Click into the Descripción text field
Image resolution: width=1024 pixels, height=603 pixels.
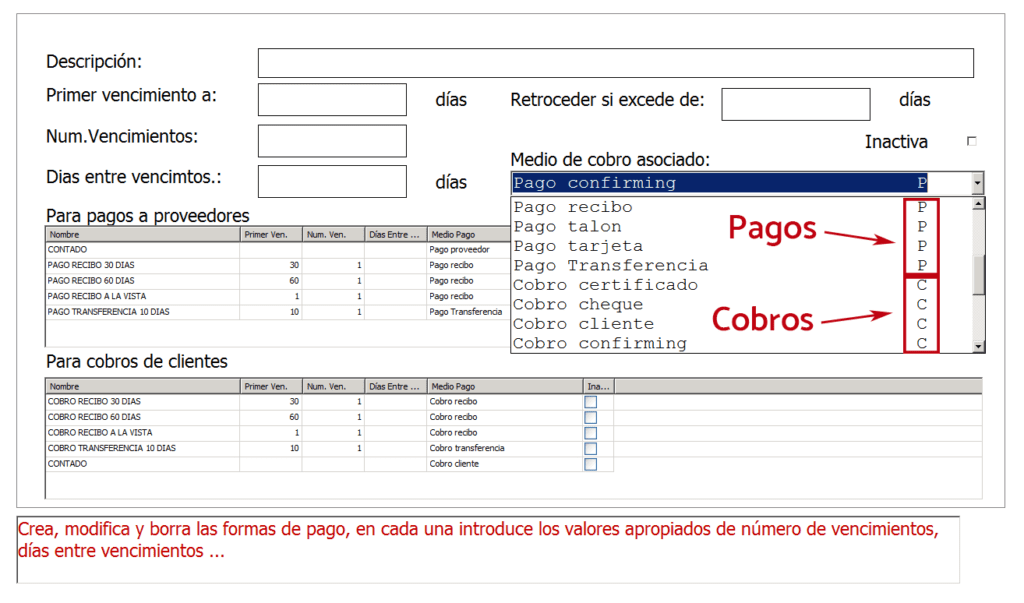[615, 63]
